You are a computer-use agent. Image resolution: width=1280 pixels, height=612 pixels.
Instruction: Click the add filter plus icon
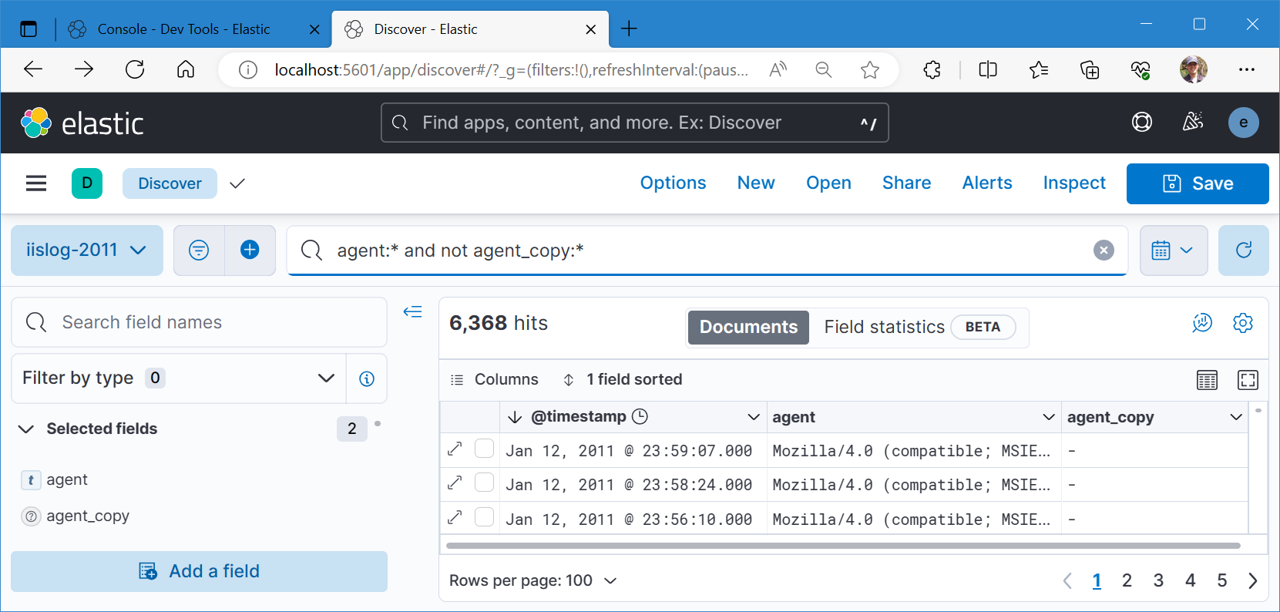(x=250, y=250)
